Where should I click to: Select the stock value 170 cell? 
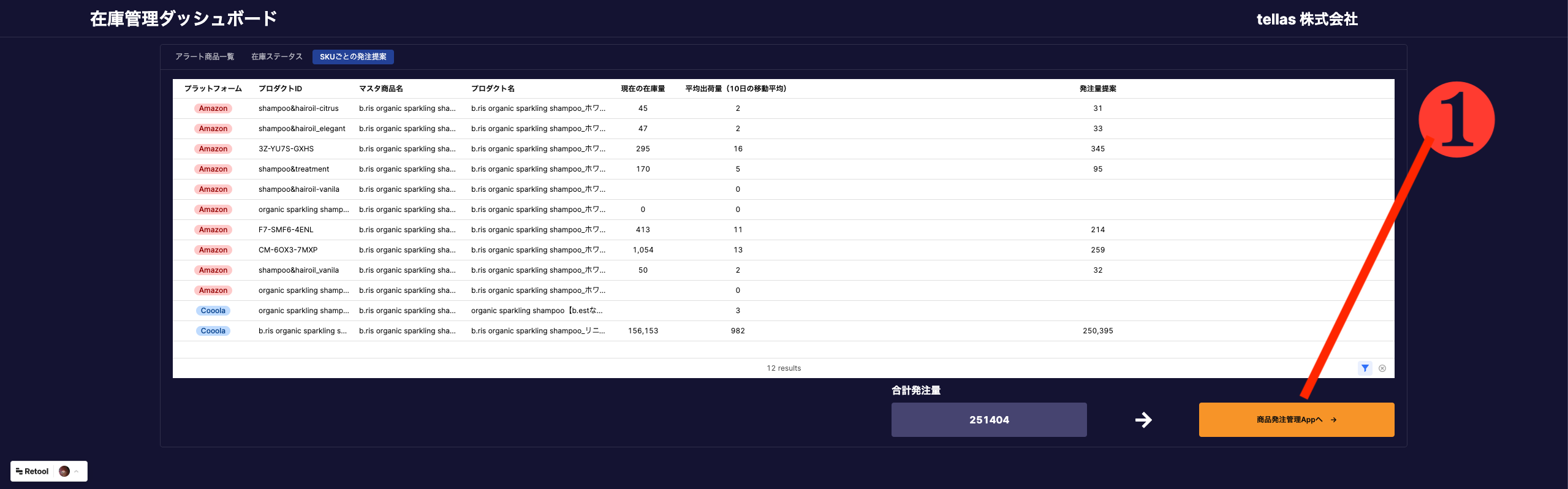tap(643, 169)
